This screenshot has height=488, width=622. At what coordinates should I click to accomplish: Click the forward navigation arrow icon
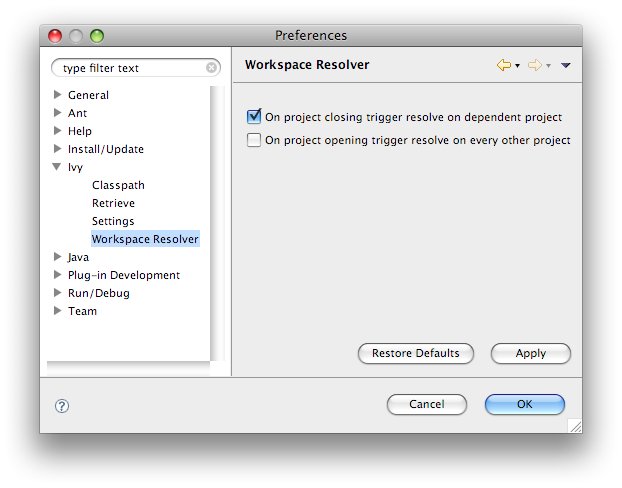click(534, 65)
